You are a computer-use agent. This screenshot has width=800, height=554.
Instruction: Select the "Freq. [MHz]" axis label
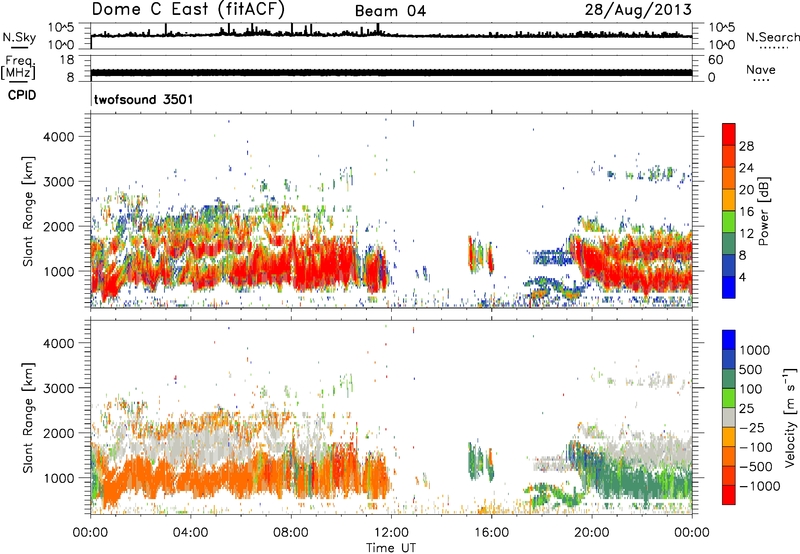pyautogui.click(x=18, y=68)
